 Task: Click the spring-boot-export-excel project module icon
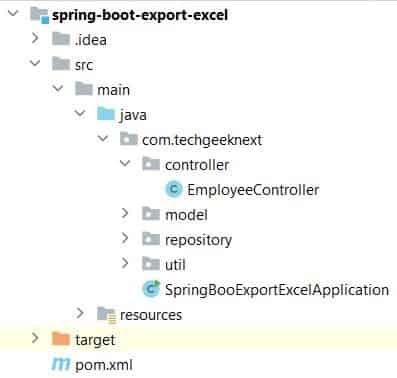point(40,15)
